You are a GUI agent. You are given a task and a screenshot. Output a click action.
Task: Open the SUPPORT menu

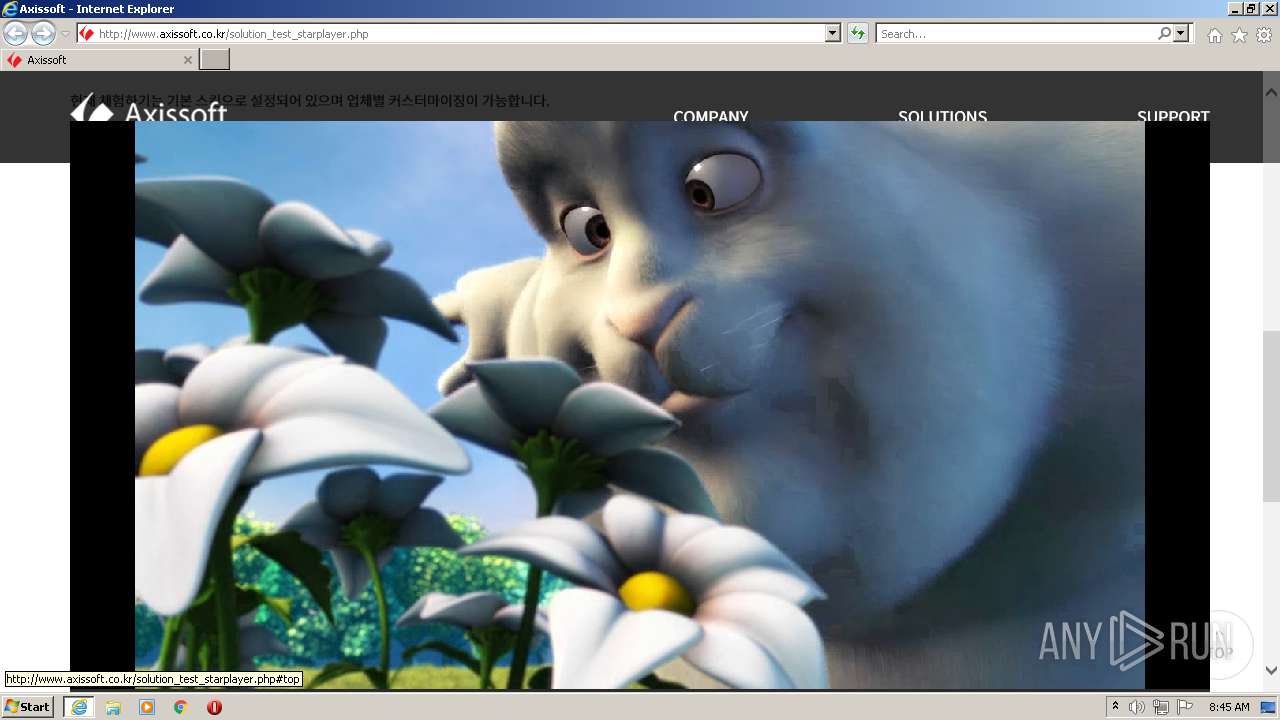1173,116
